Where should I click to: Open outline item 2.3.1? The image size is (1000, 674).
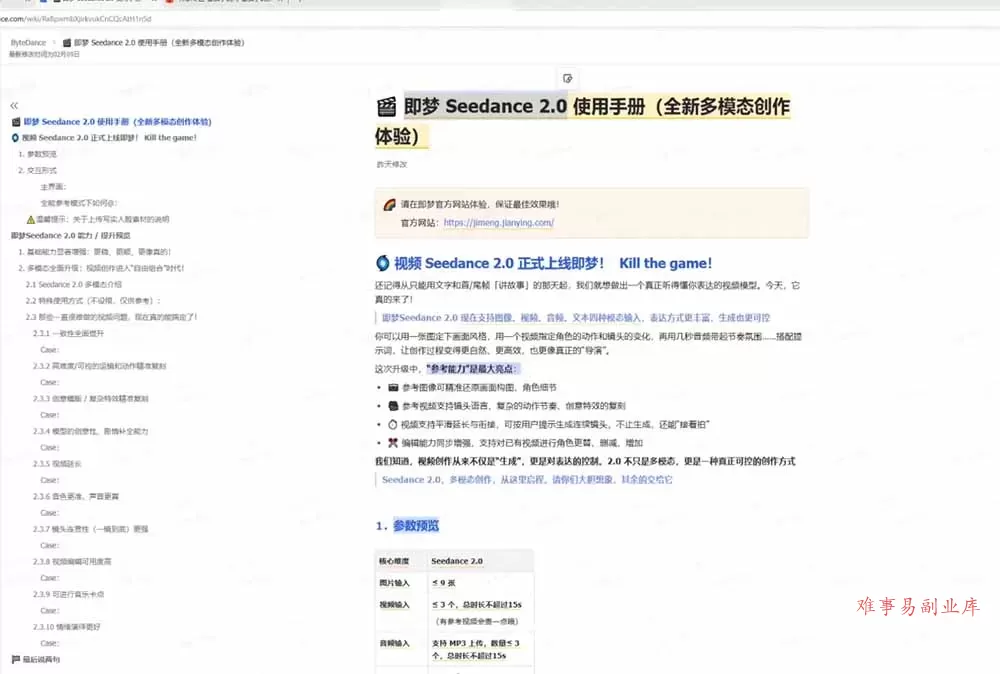pos(68,333)
